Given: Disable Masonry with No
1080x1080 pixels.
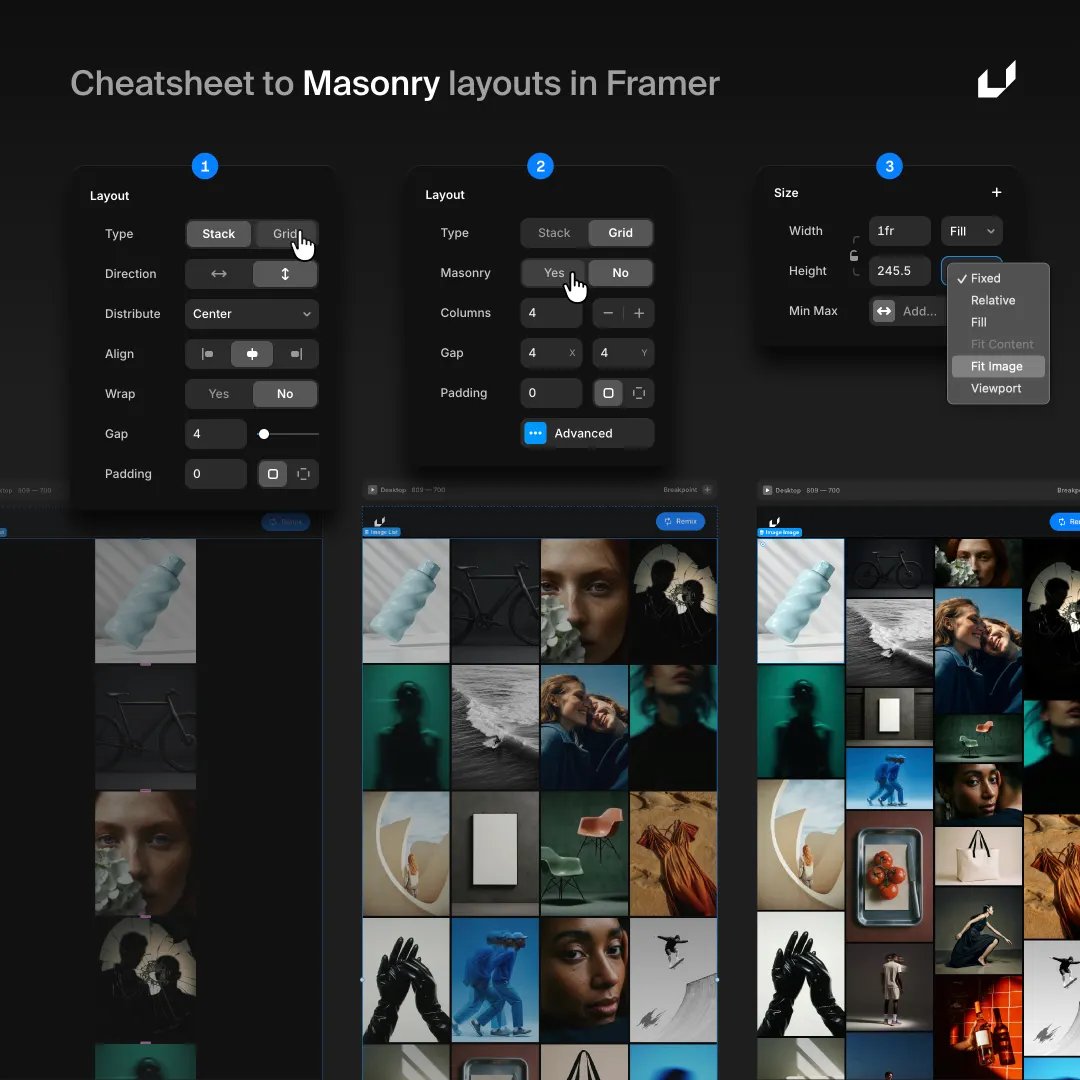Looking at the screenshot, I should (621, 273).
